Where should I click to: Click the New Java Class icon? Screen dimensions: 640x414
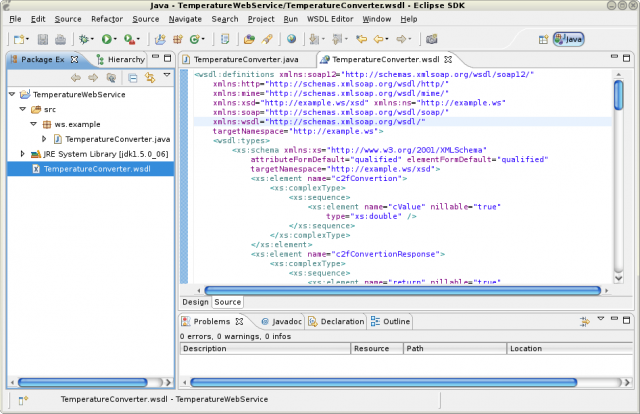195,39
